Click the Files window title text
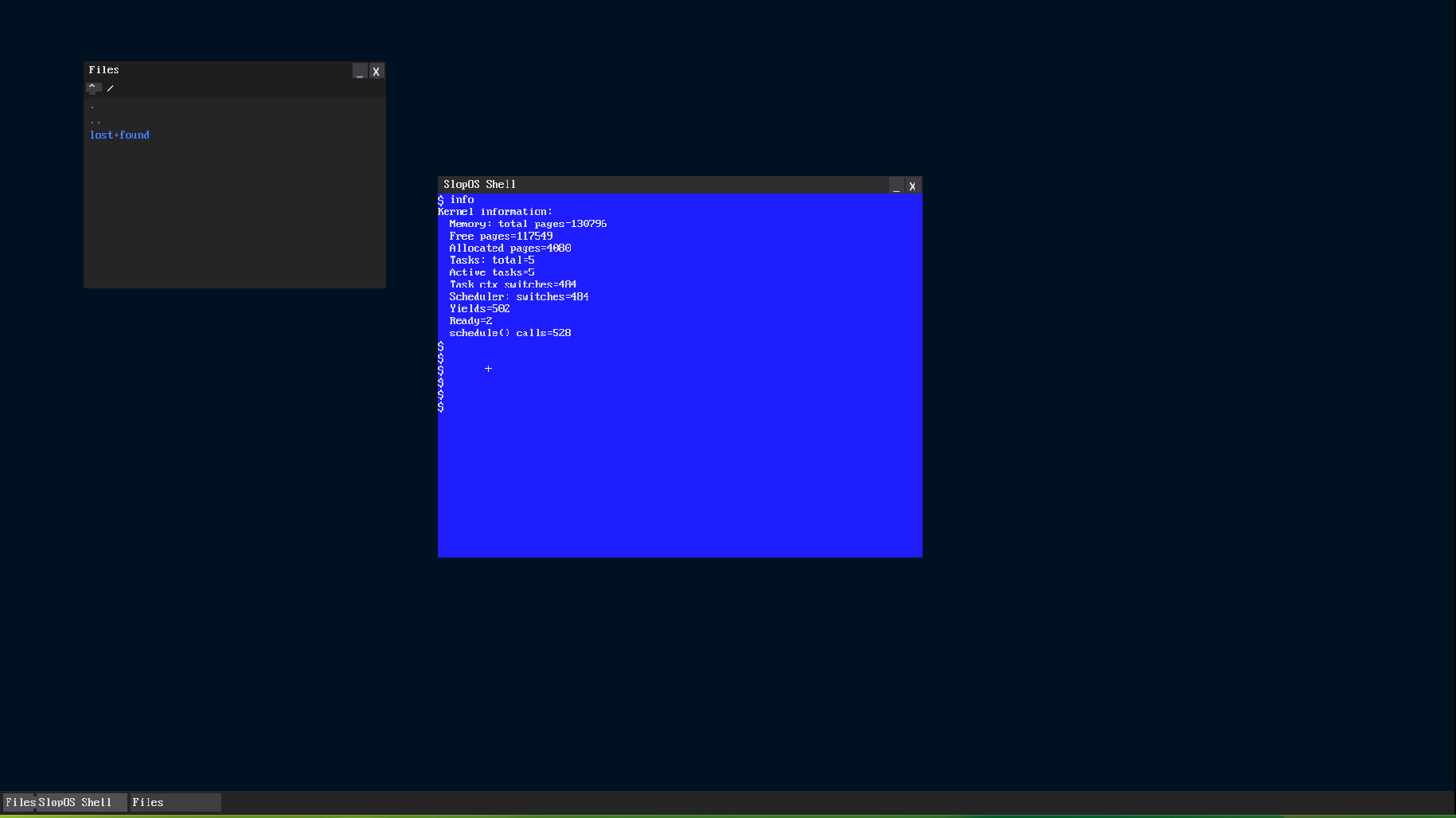This screenshot has height=818, width=1456. coord(104,69)
